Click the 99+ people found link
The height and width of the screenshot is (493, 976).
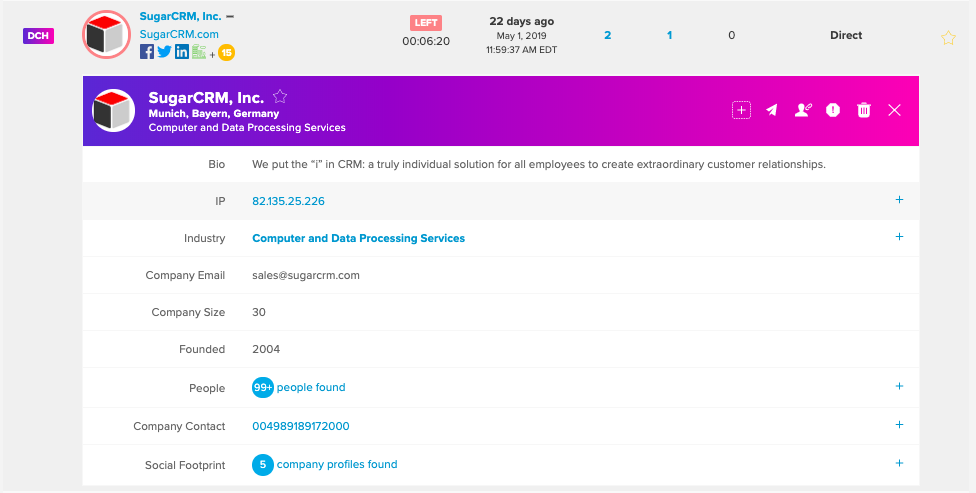tap(299, 387)
